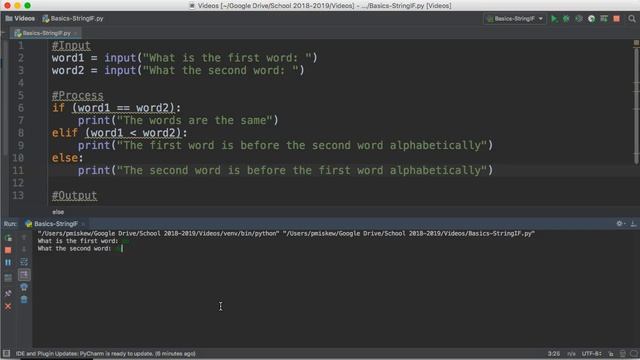Close the Basics-StringIF run tab
This screenshot has width=640, height=360.
(83, 224)
